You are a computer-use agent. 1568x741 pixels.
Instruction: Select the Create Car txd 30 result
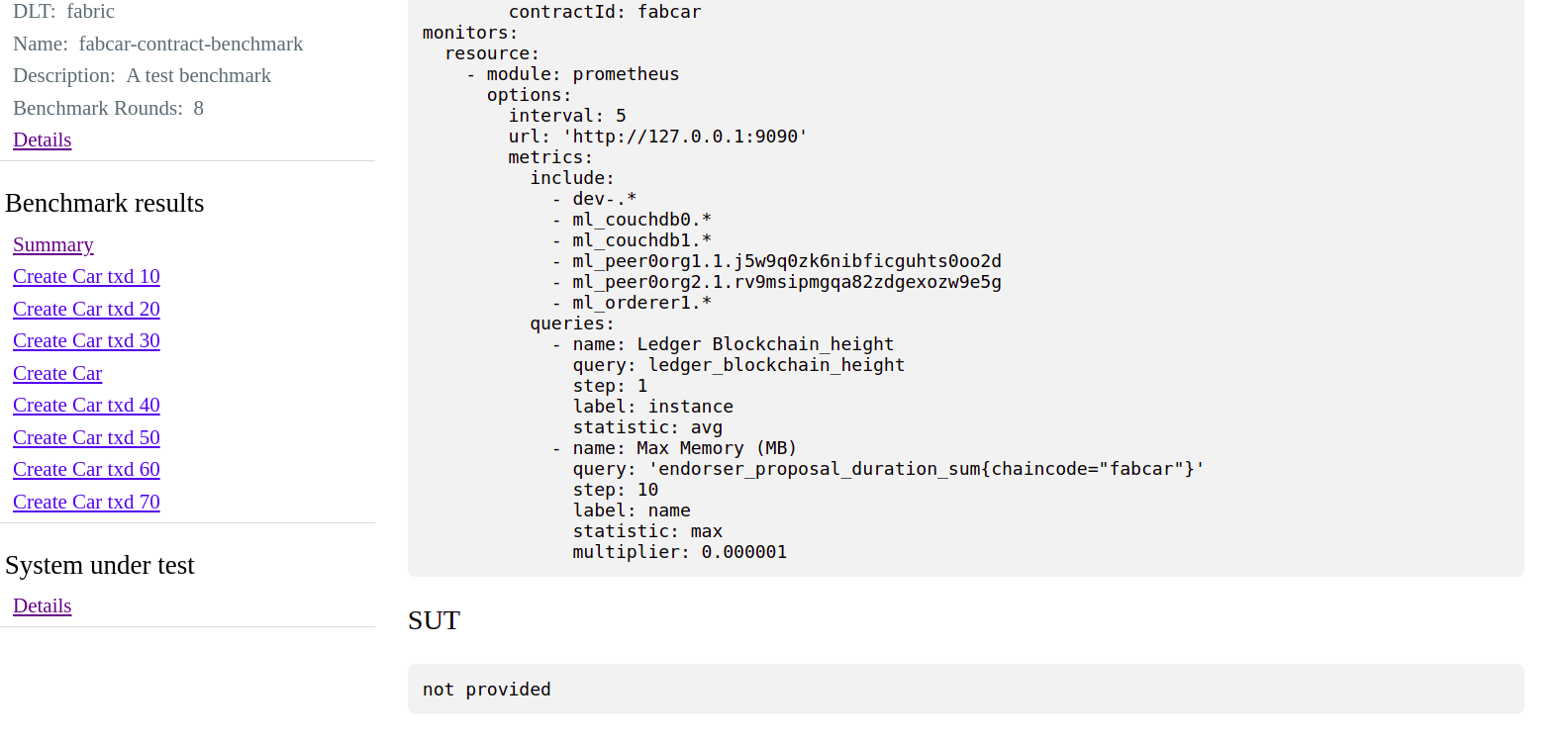click(86, 340)
